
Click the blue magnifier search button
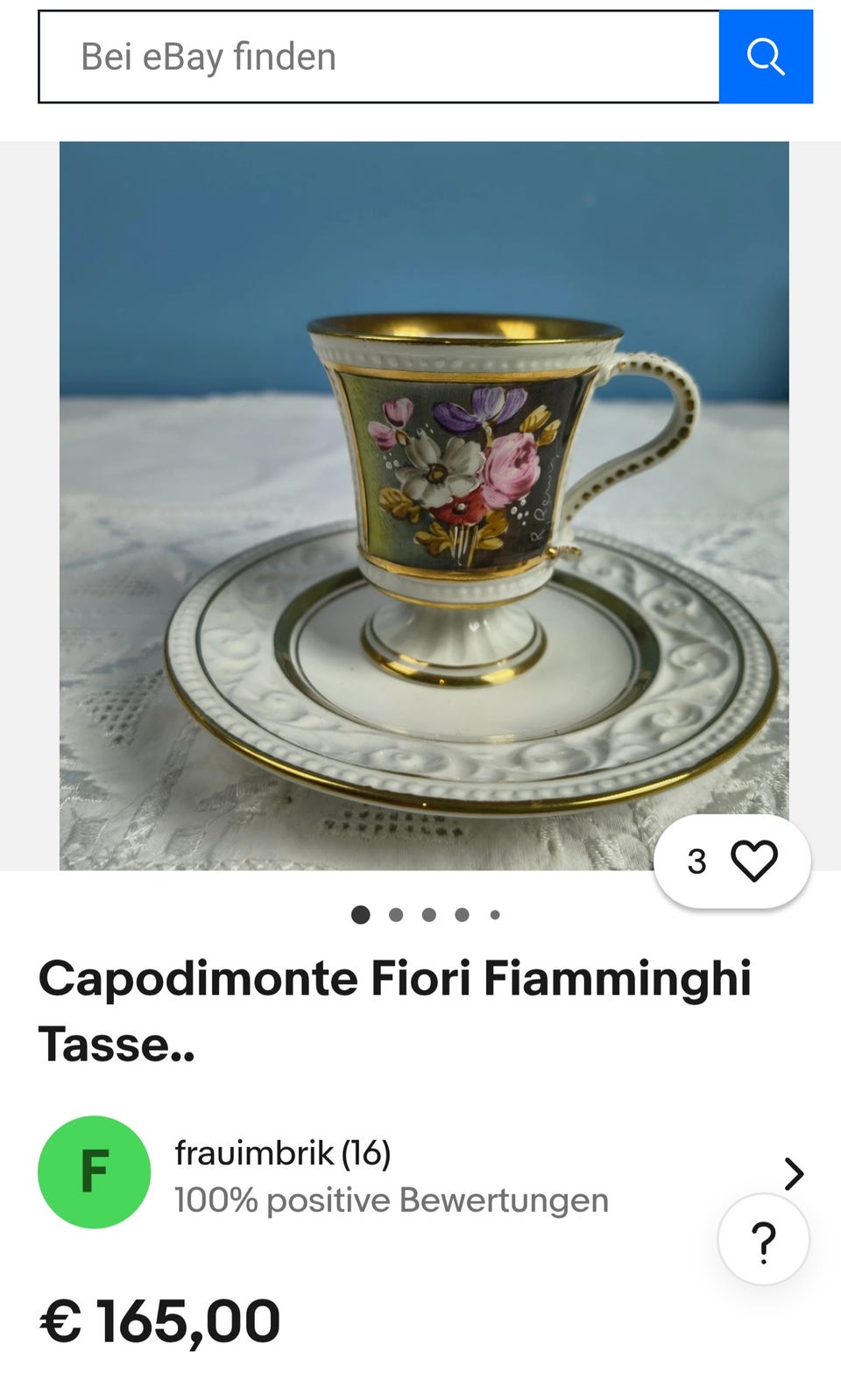[x=766, y=57]
